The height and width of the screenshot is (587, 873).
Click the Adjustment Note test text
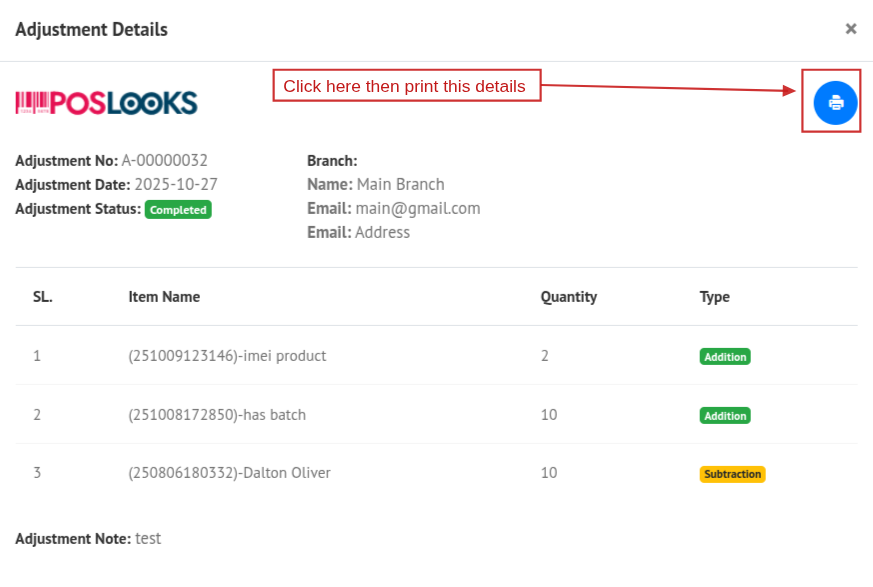148,539
